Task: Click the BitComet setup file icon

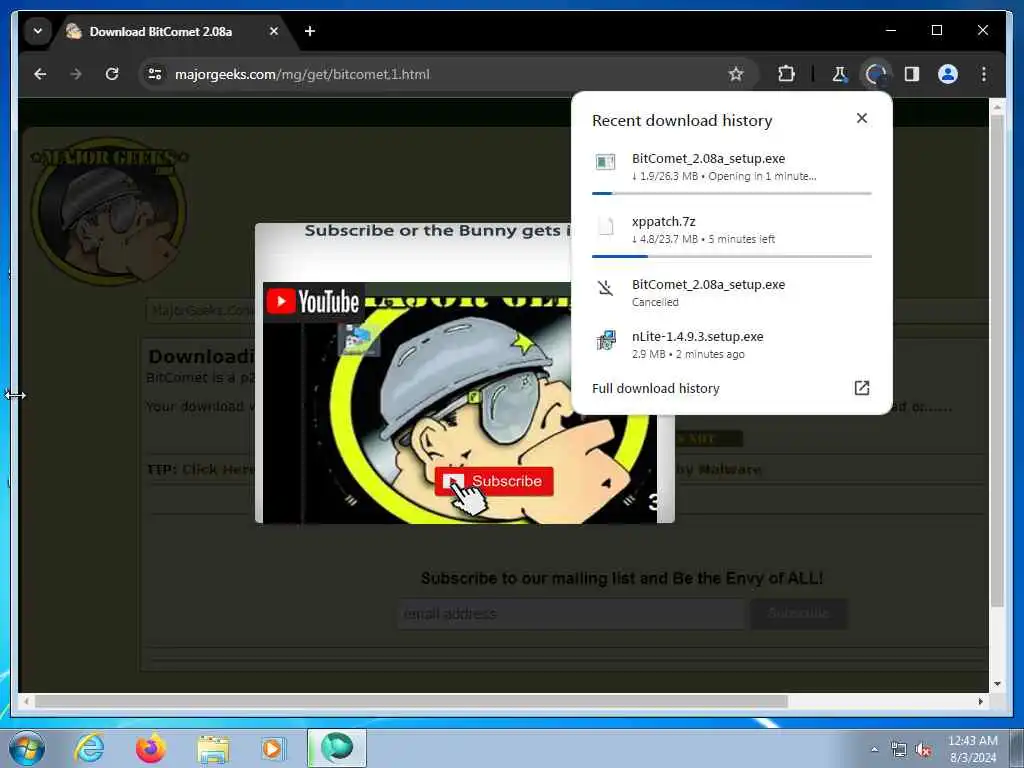Action: (606, 162)
